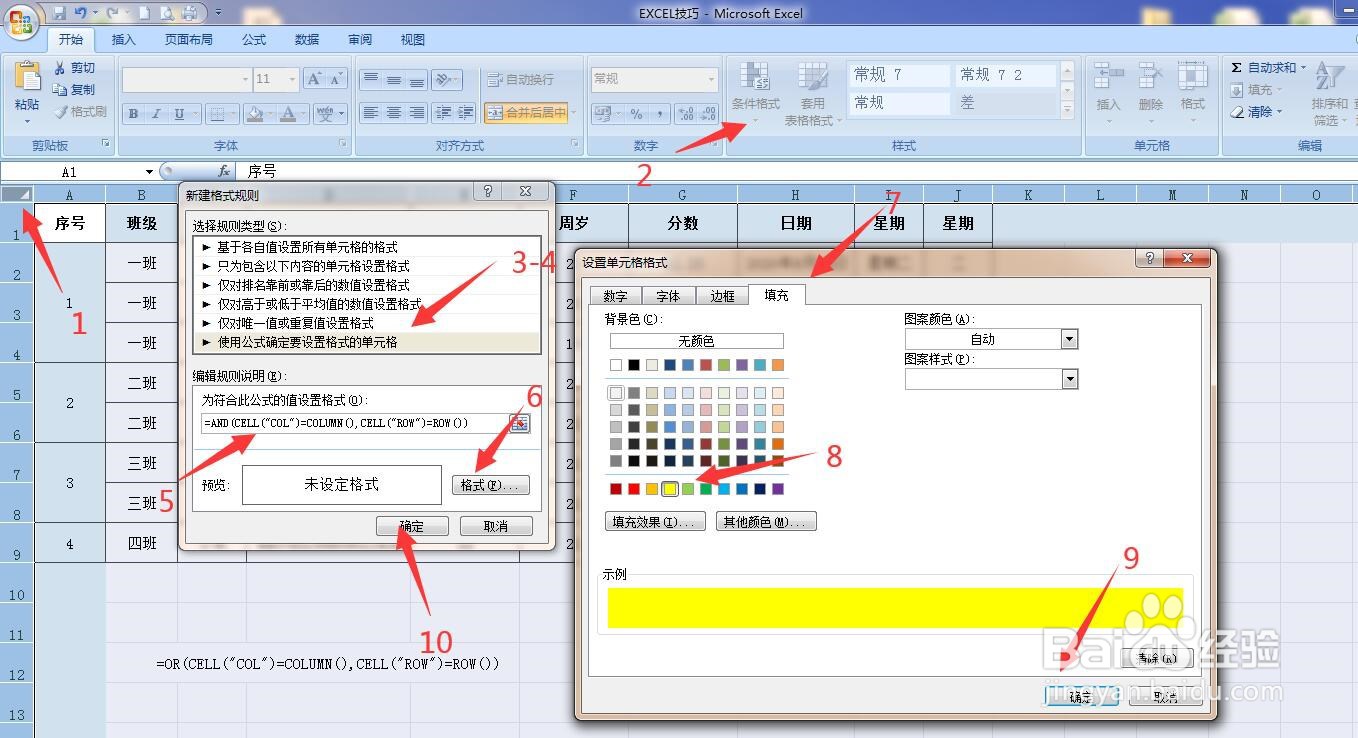Image resolution: width=1358 pixels, height=738 pixels.
Task: Cancel the 设置单元格格式 dialog
Action: point(1164,697)
